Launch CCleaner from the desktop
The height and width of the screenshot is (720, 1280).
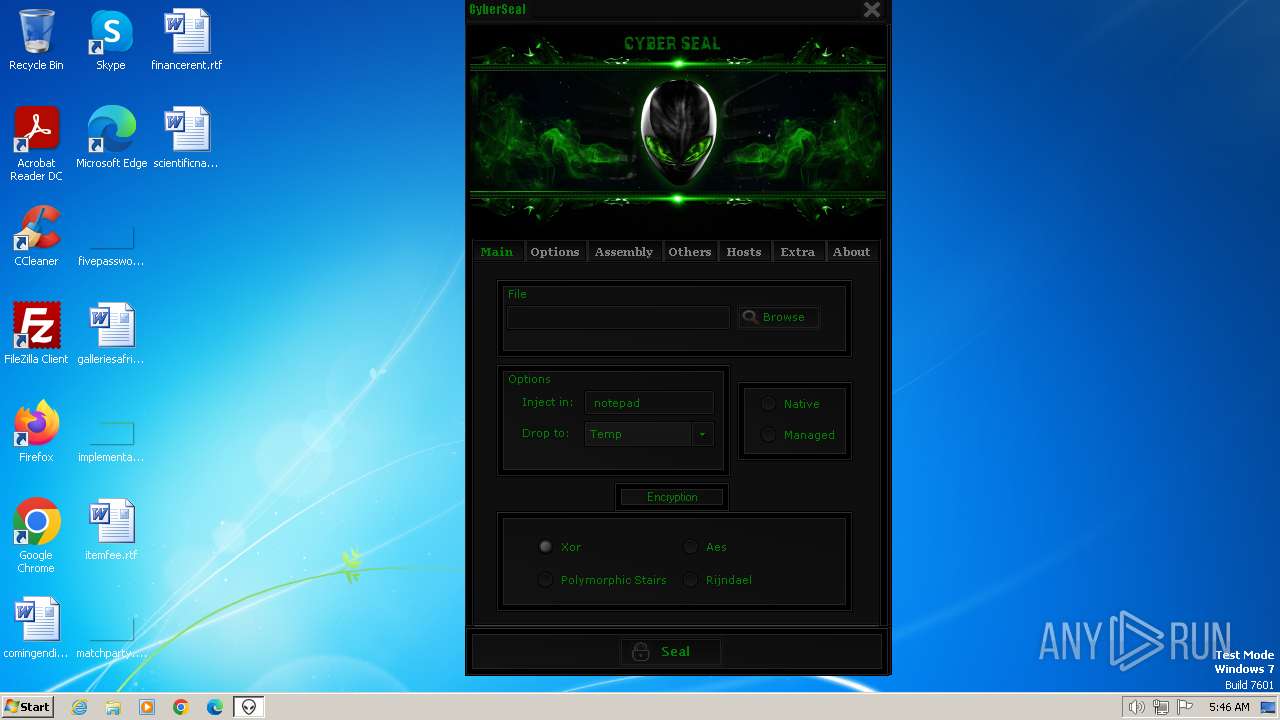pyautogui.click(x=36, y=236)
